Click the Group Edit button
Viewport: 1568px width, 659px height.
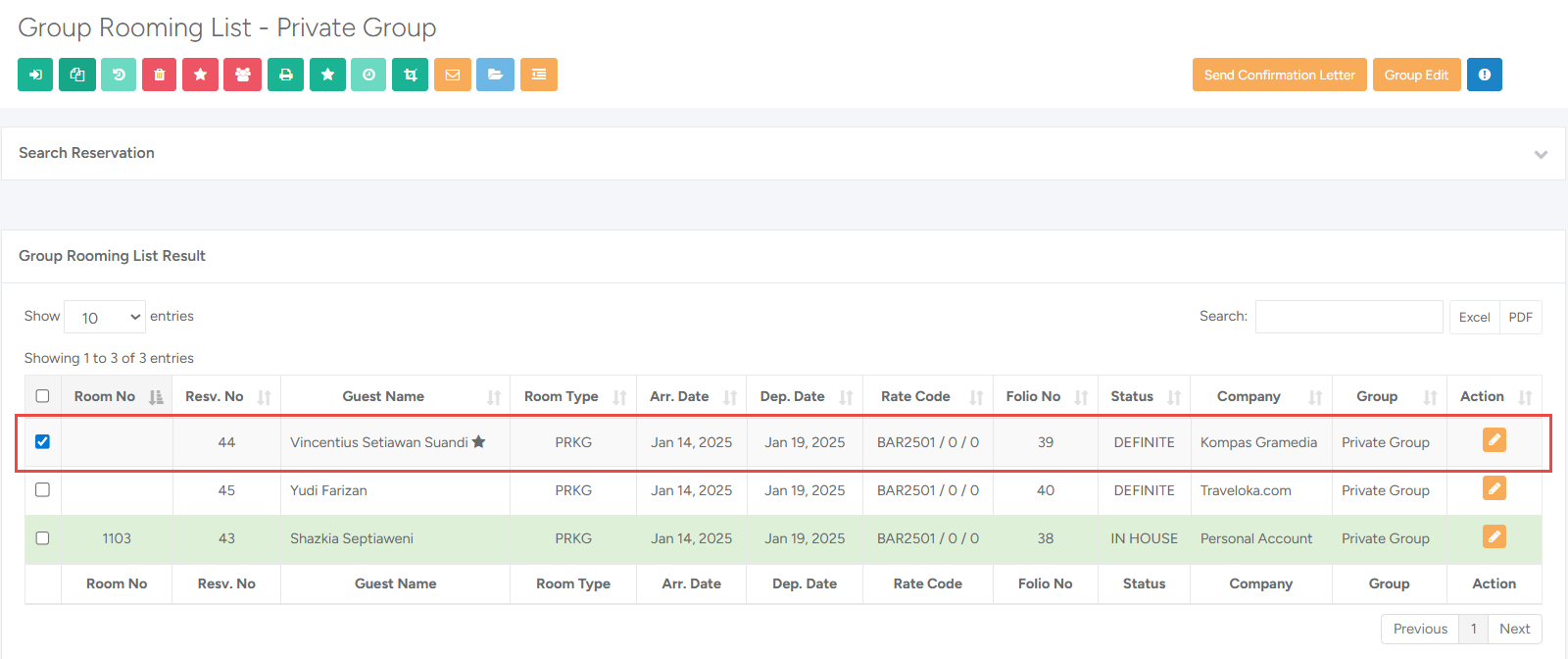[x=1416, y=75]
